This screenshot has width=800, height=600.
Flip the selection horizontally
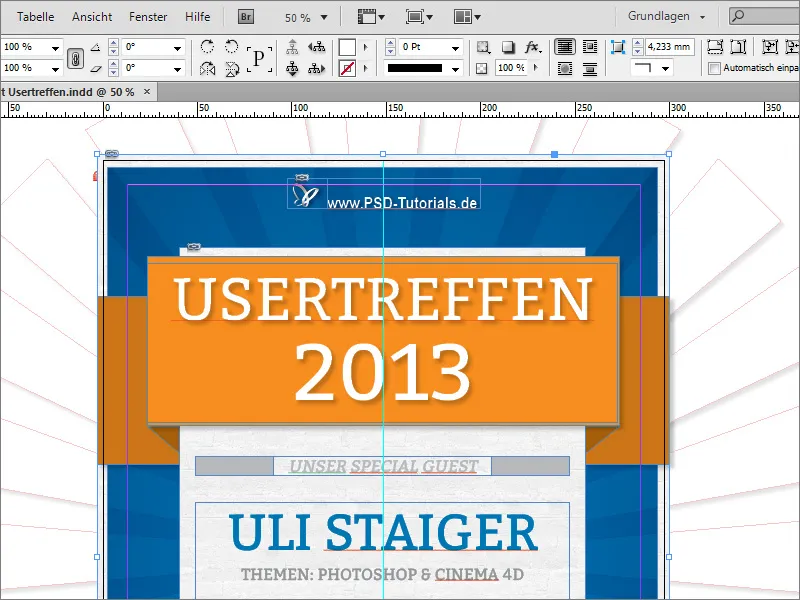pyautogui.click(x=207, y=68)
